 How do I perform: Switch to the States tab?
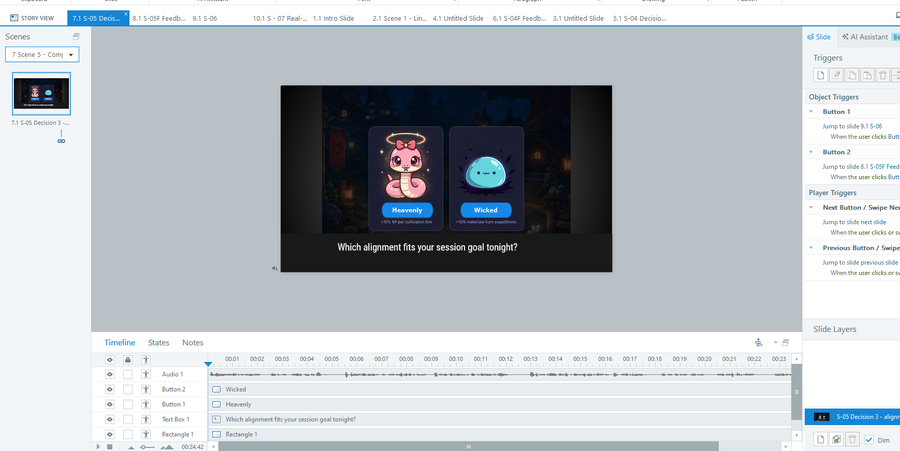[x=158, y=343]
